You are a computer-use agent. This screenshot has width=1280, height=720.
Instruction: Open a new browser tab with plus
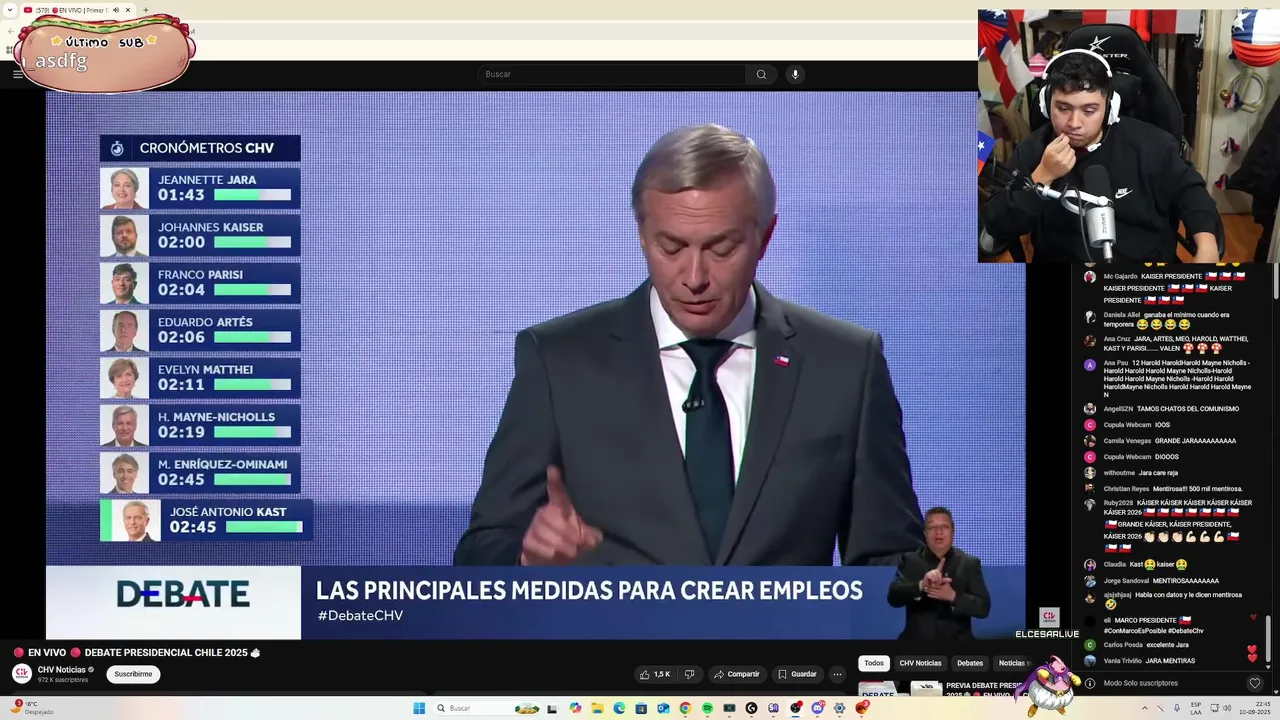click(x=146, y=10)
